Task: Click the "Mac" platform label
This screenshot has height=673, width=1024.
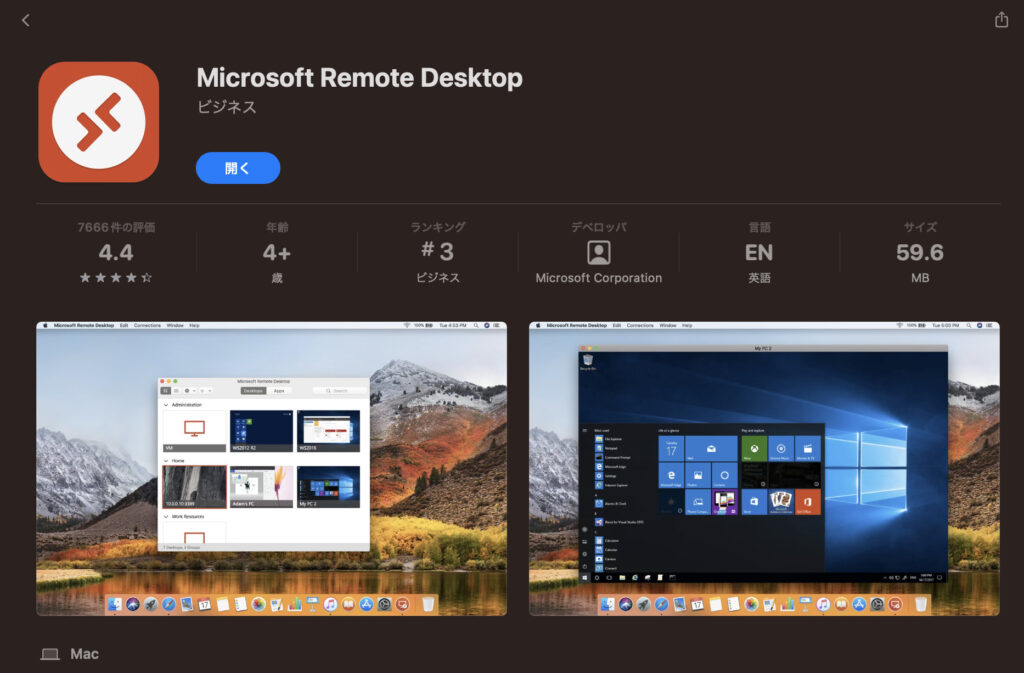Action: [x=84, y=654]
